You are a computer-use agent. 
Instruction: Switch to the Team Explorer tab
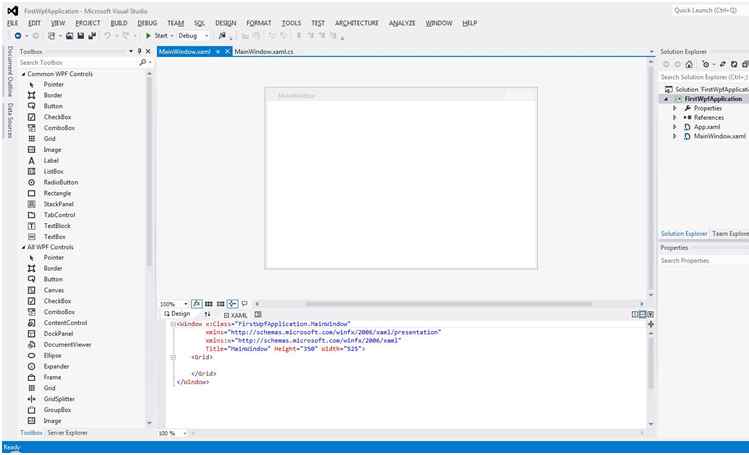(730, 233)
